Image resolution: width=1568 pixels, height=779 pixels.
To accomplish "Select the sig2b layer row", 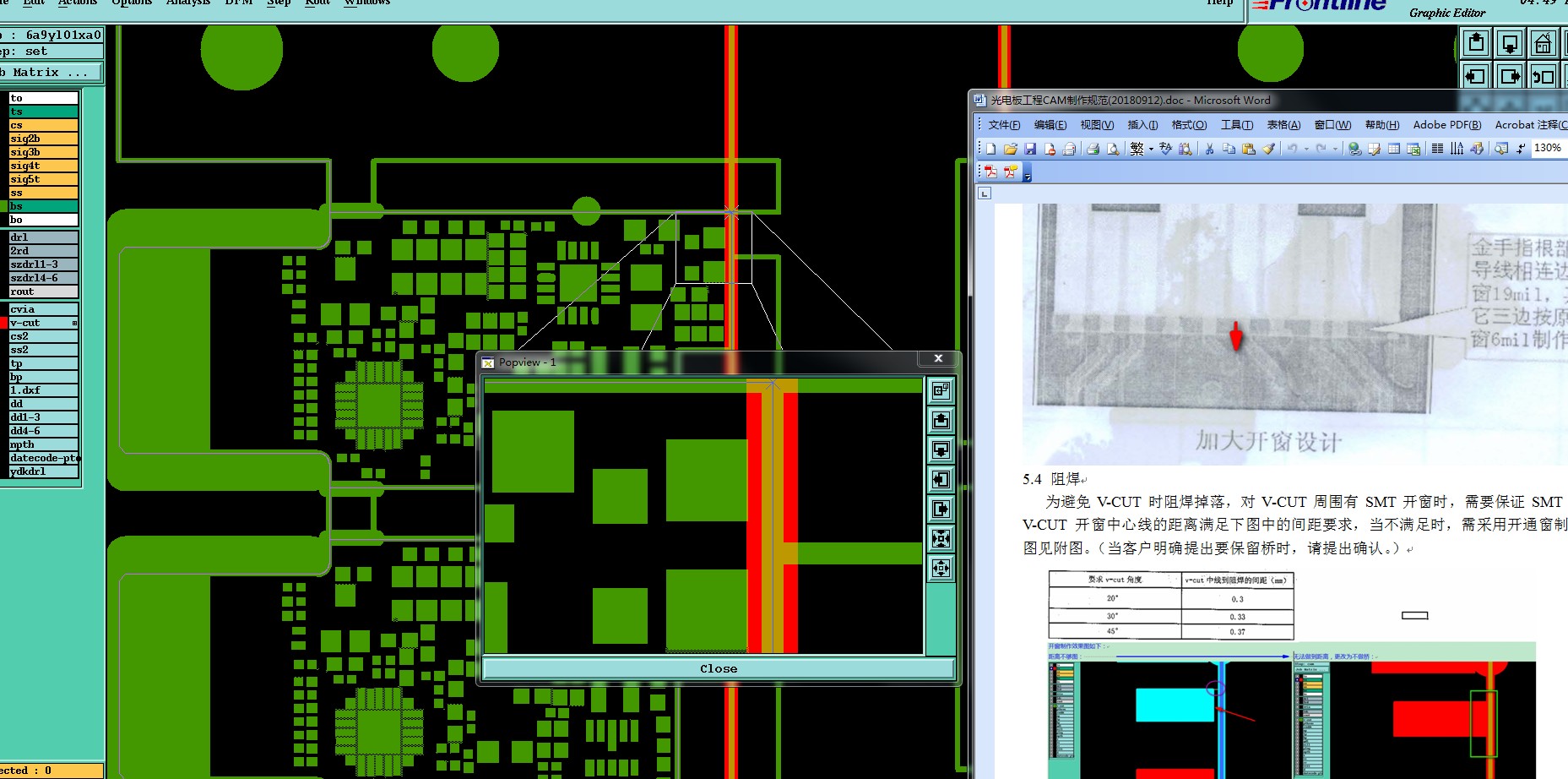I will pos(43,139).
